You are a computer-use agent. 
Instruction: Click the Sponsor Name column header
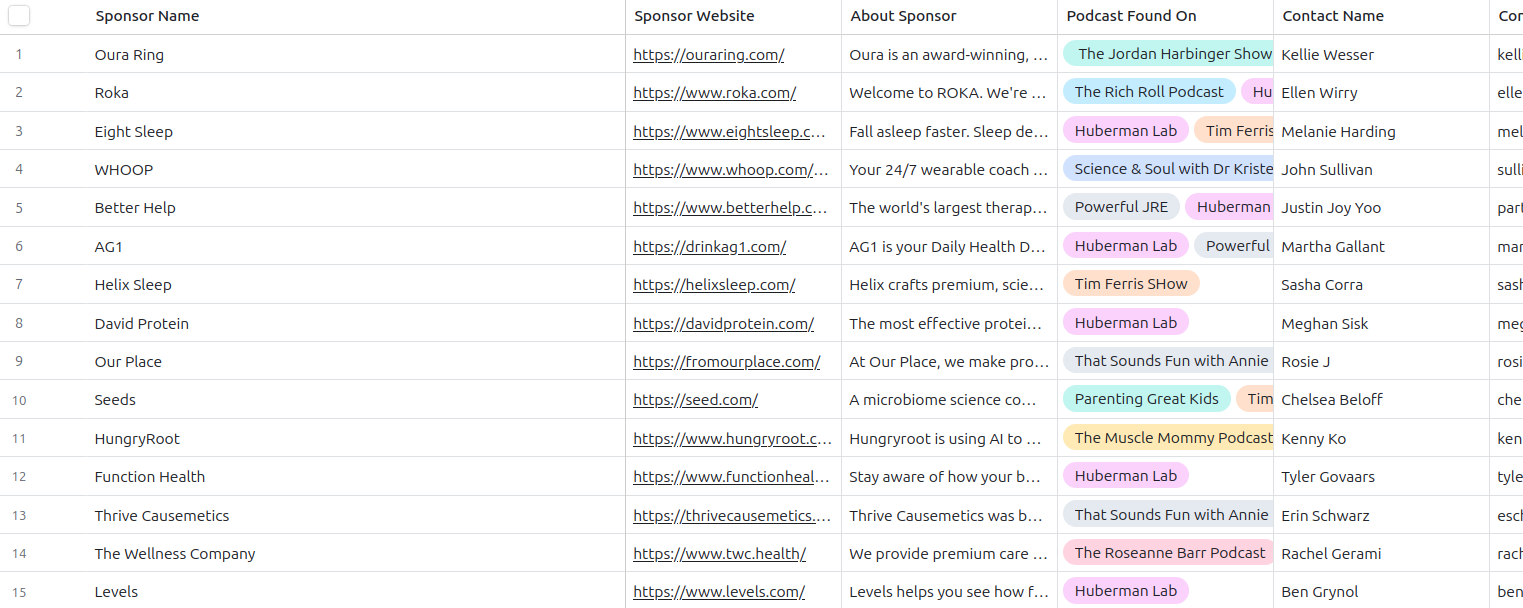147,16
